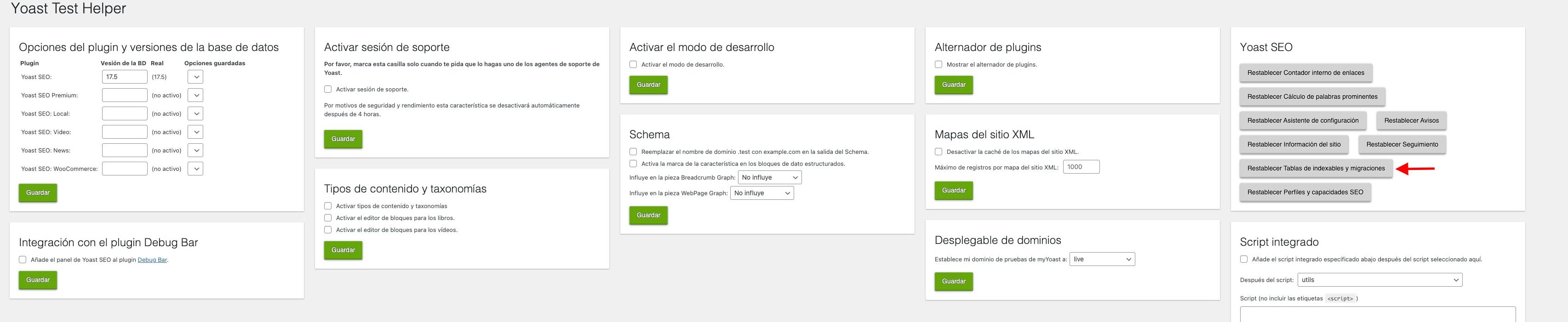Click the Yoast SEO Premium DB version field
The height and width of the screenshot is (322, 1568).
pyautogui.click(x=125, y=96)
